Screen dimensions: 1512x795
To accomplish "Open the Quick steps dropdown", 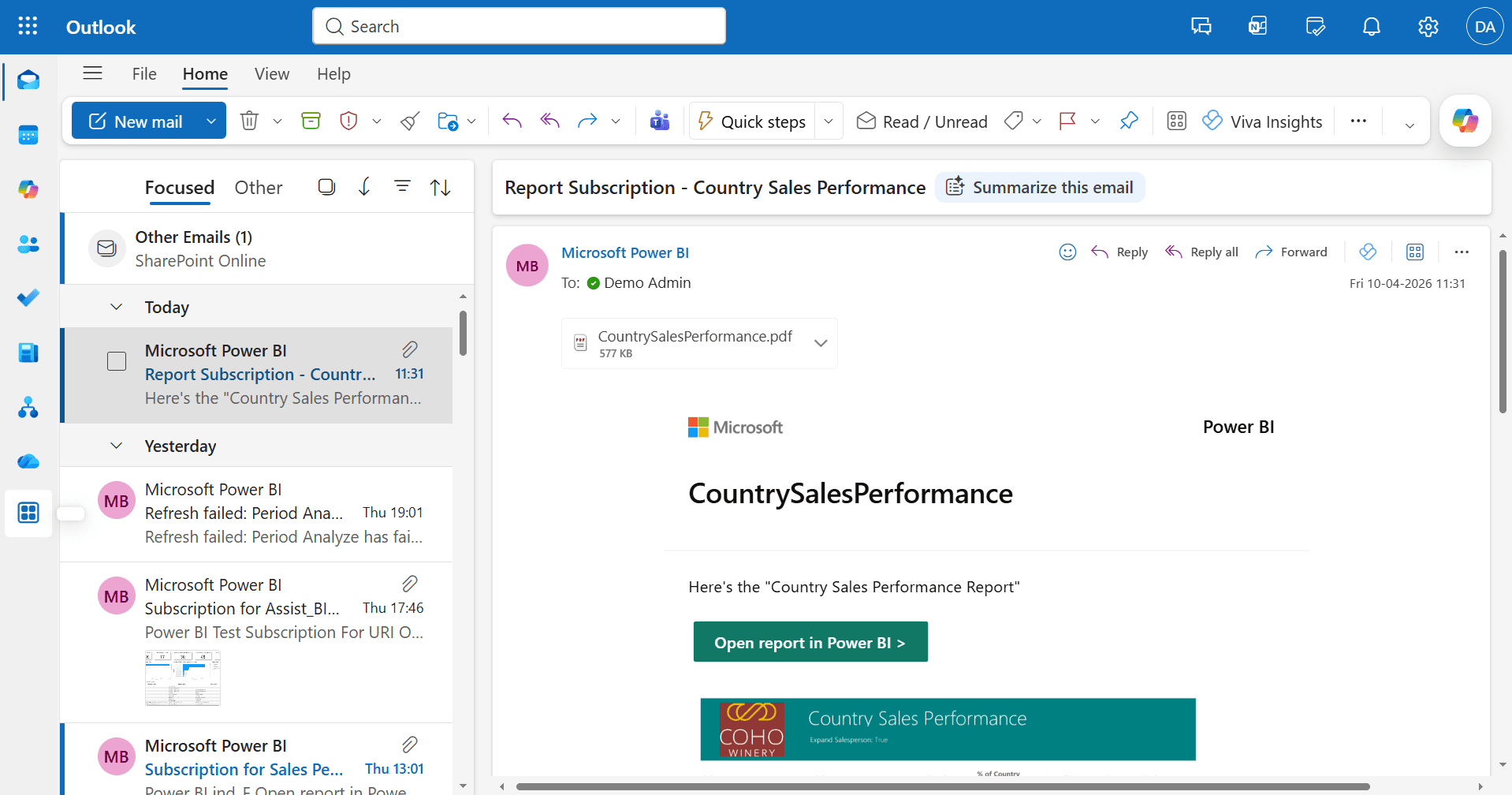I will pyautogui.click(x=828, y=120).
